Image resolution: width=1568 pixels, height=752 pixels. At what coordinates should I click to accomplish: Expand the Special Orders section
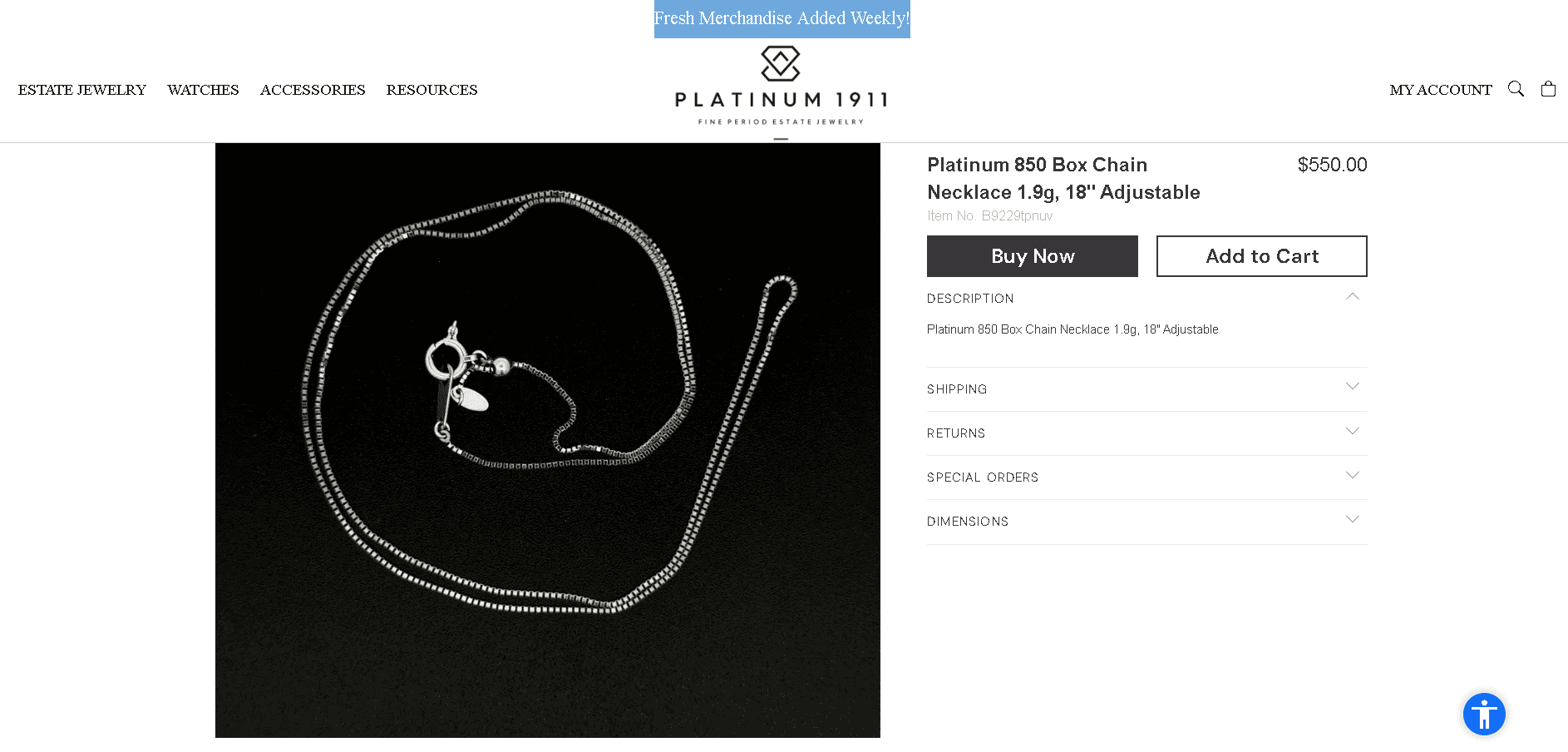[x=1146, y=477]
